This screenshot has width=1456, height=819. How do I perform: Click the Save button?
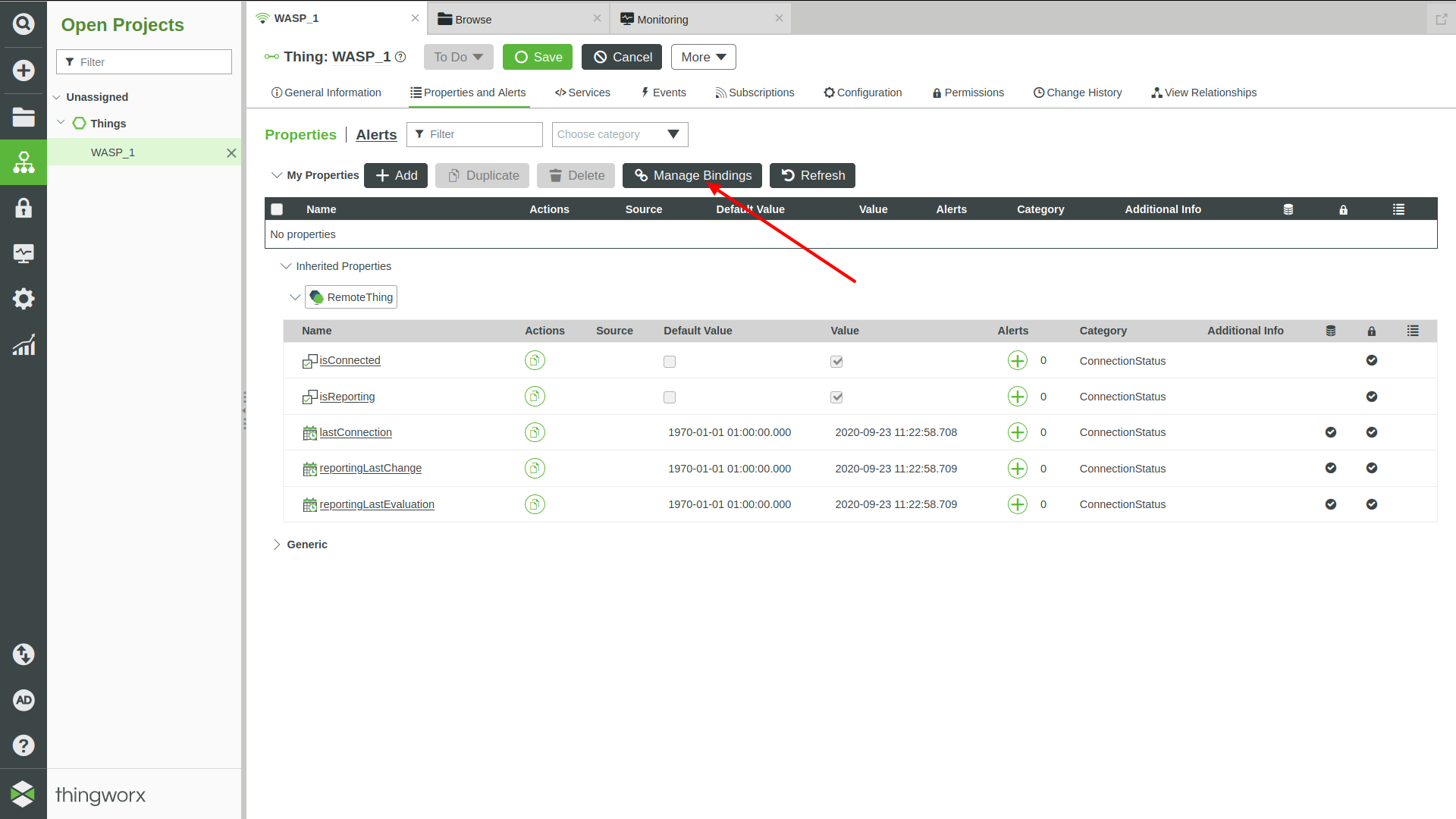pyautogui.click(x=537, y=57)
